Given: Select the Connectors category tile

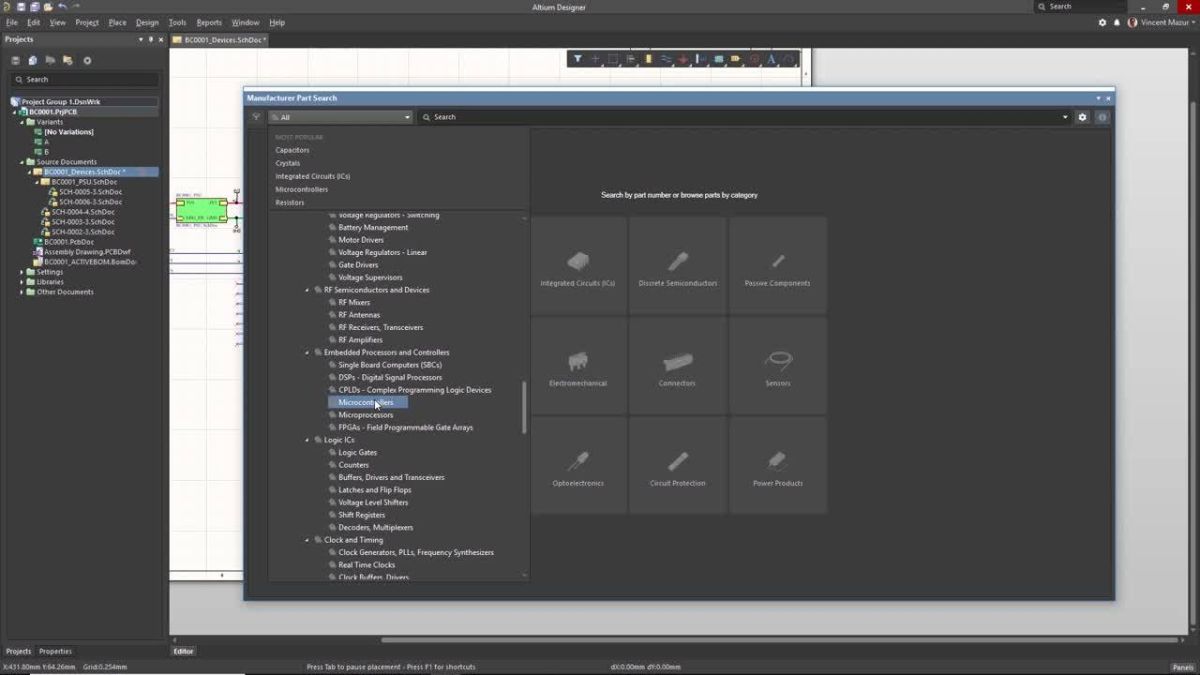Looking at the screenshot, I should pos(677,362).
